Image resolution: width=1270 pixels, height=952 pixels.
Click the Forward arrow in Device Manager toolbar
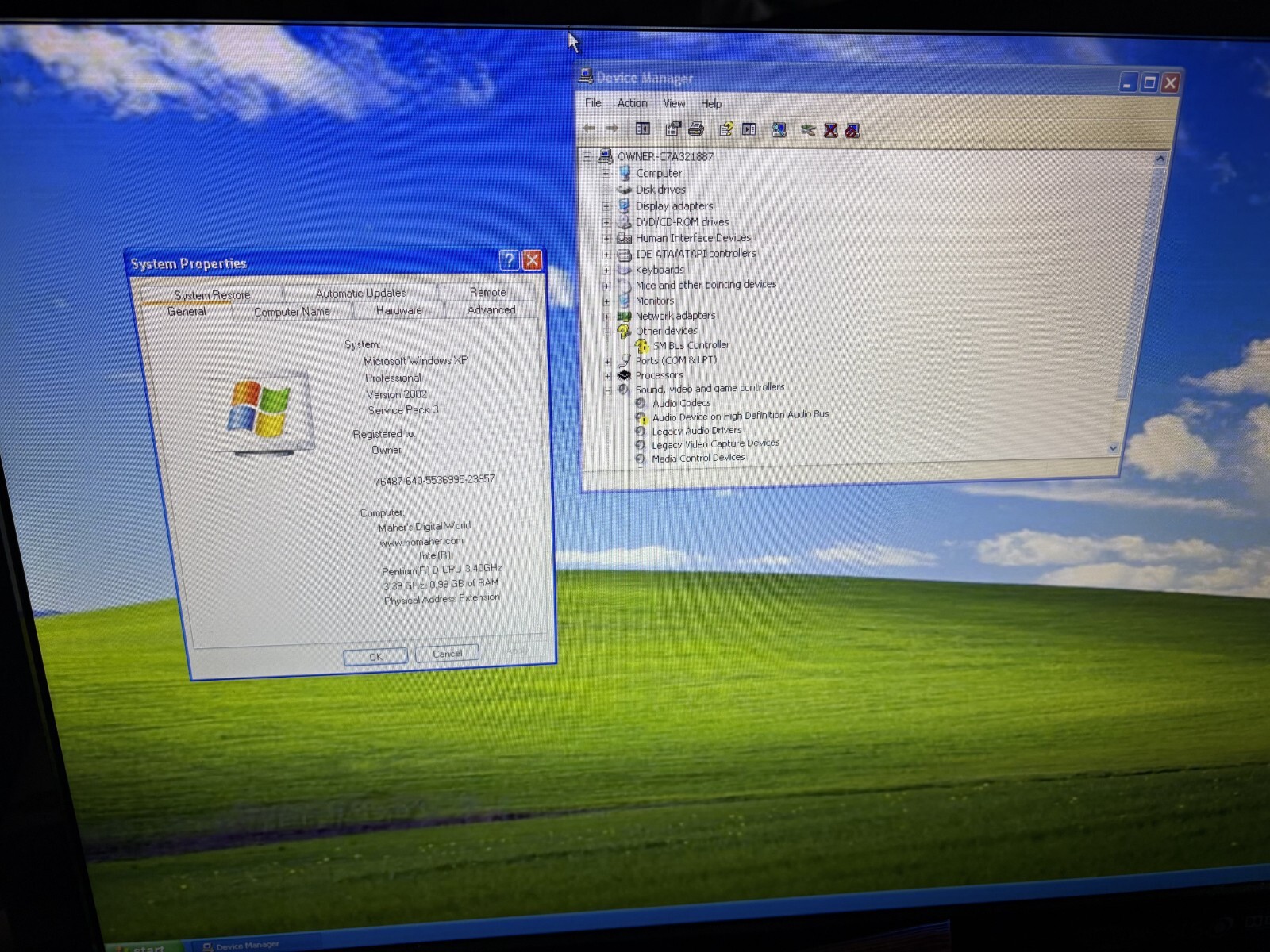point(612,128)
